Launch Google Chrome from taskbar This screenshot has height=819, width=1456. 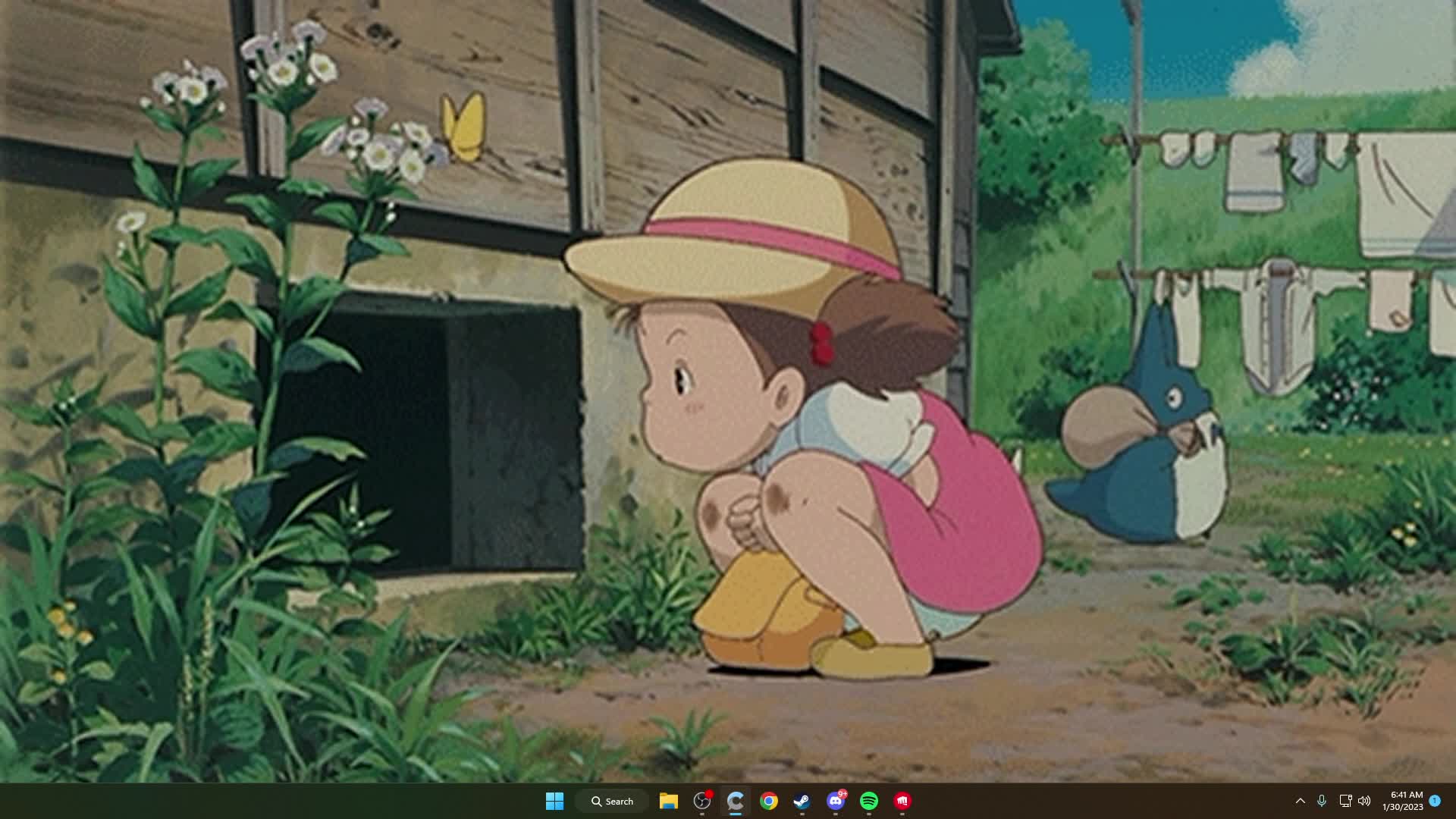tap(768, 801)
